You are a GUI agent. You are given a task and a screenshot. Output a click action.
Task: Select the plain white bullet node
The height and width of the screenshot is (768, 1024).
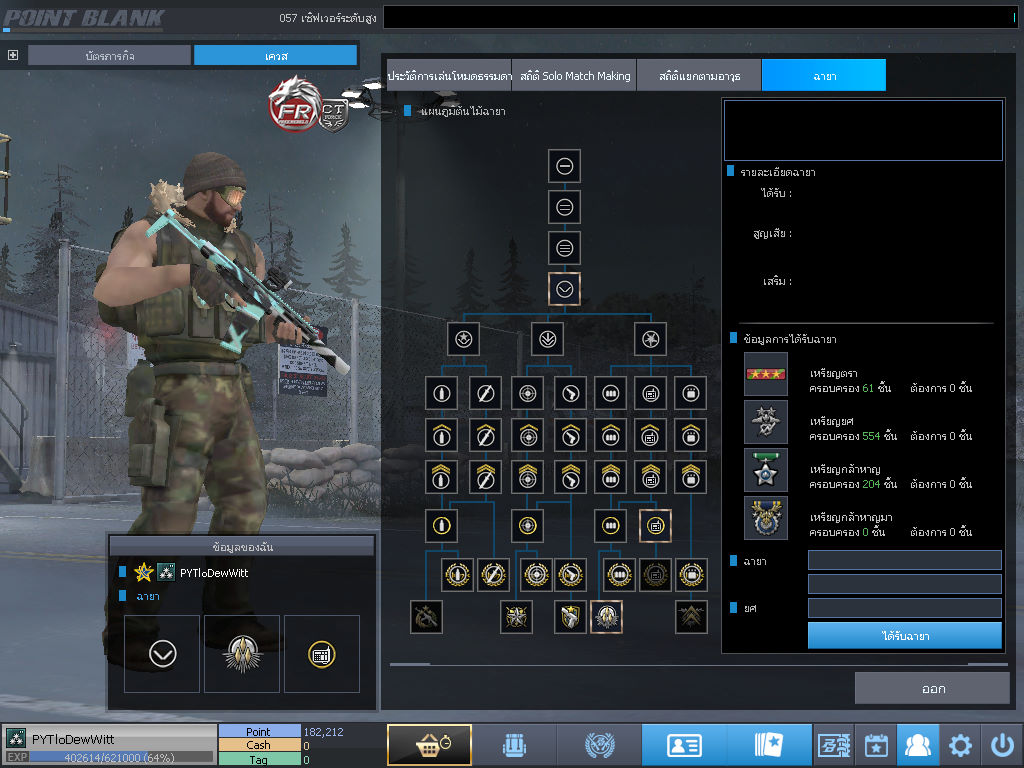click(x=442, y=393)
